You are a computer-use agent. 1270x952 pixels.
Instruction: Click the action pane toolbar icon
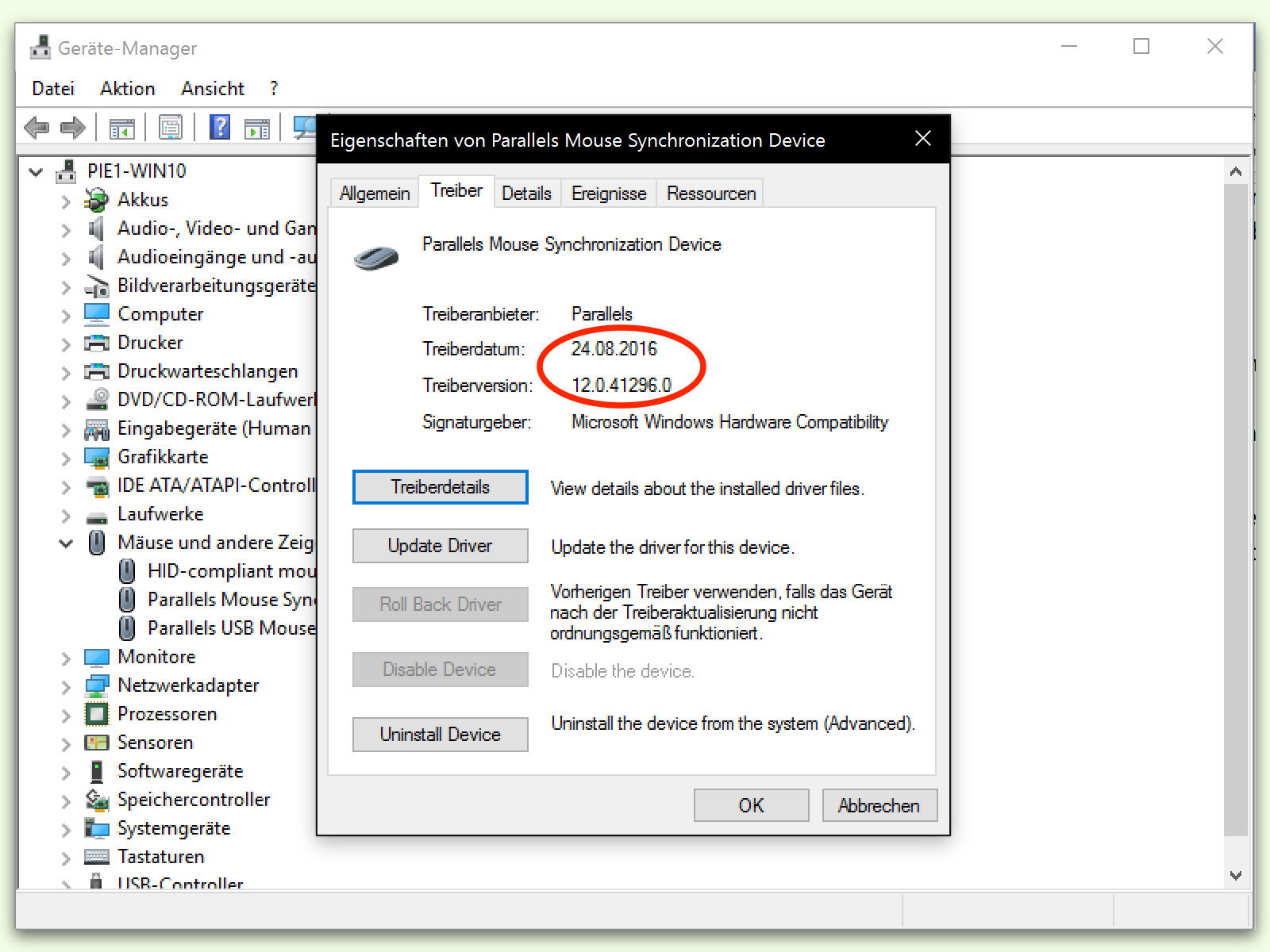click(x=257, y=128)
